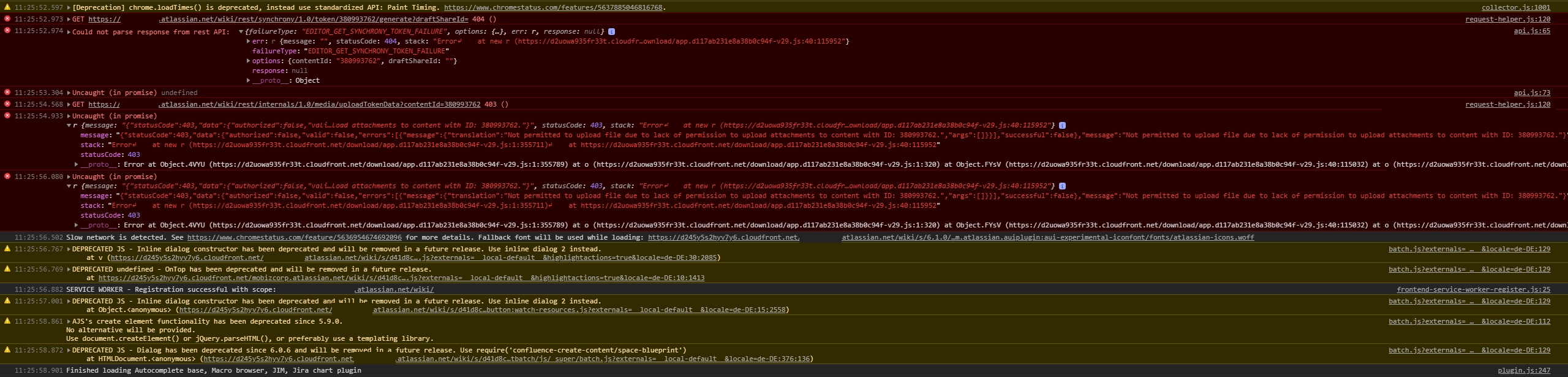Click warning icon of the 'OnTop has been deprecated' entry
The image size is (1568, 377).
[x=7, y=269]
